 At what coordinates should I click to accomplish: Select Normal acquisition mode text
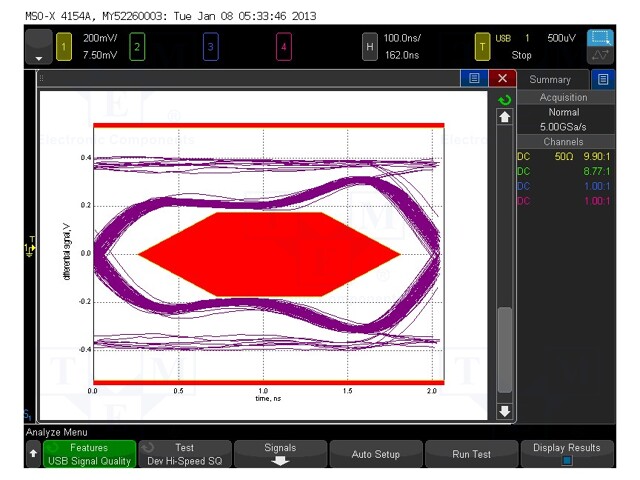(x=564, y=112)
